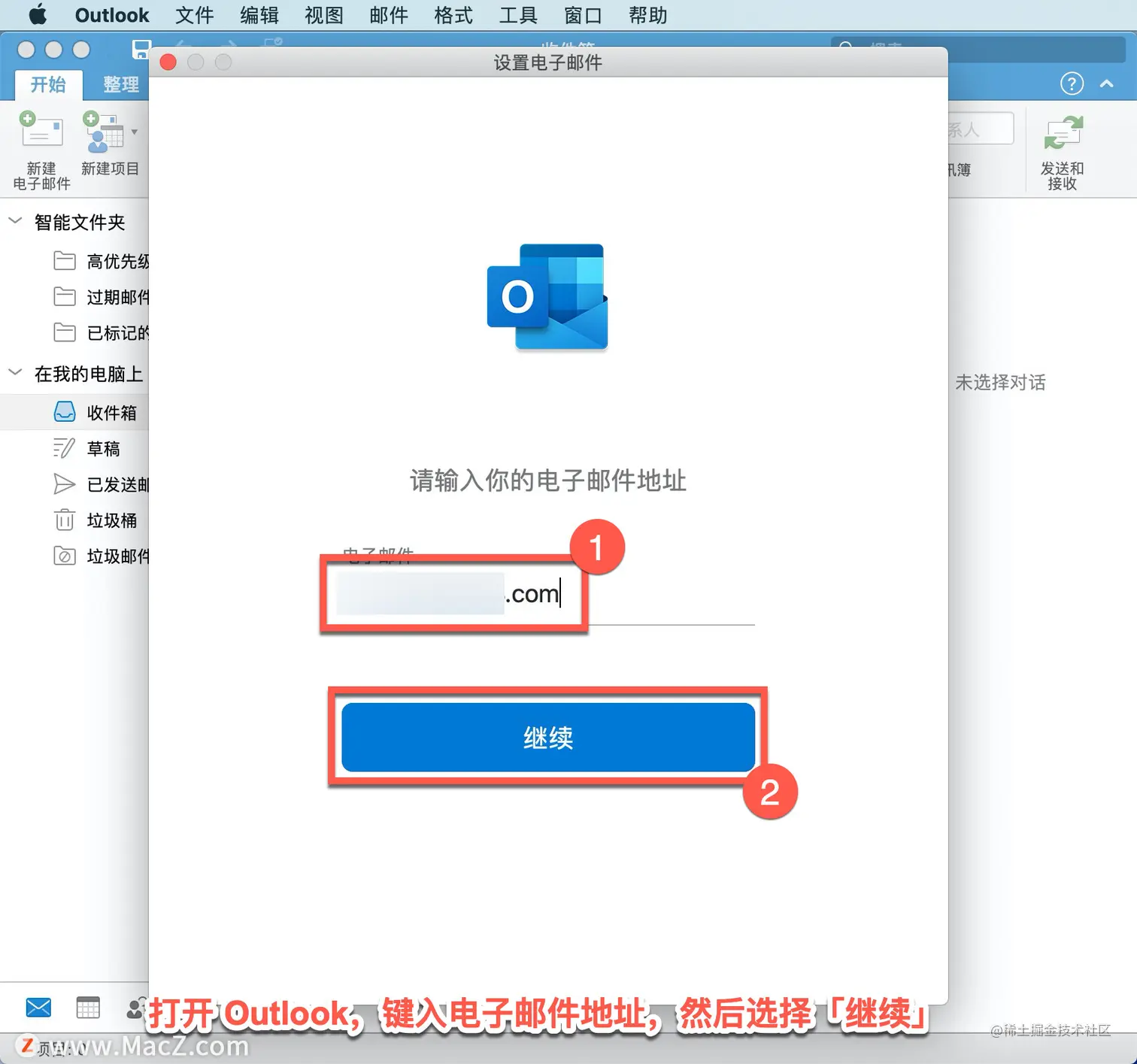
Task: Switch to Calendar view in the bottom bar
Action: click(88, 1008)
